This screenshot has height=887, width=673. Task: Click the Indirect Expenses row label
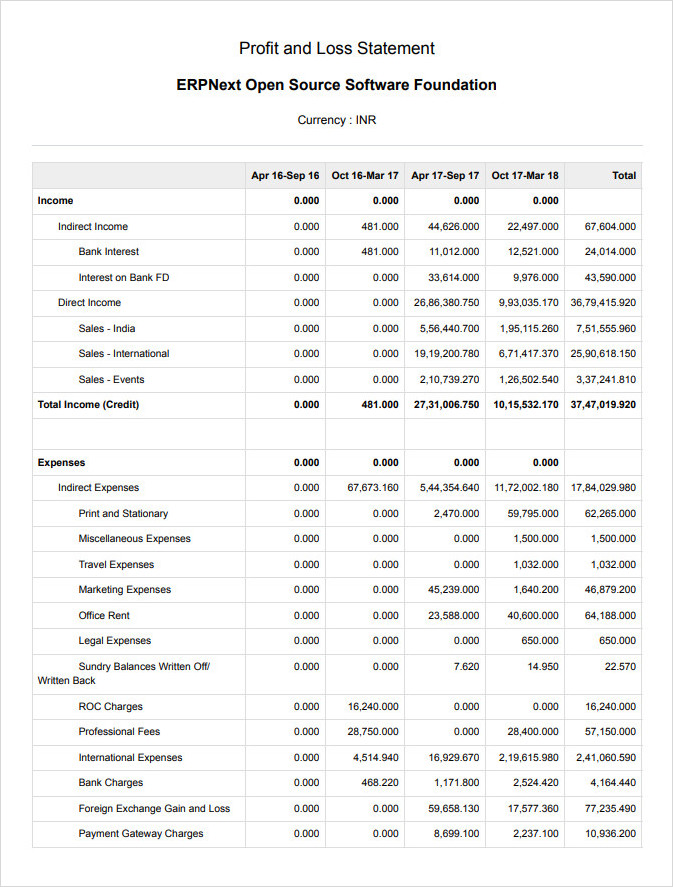point(98,488)
